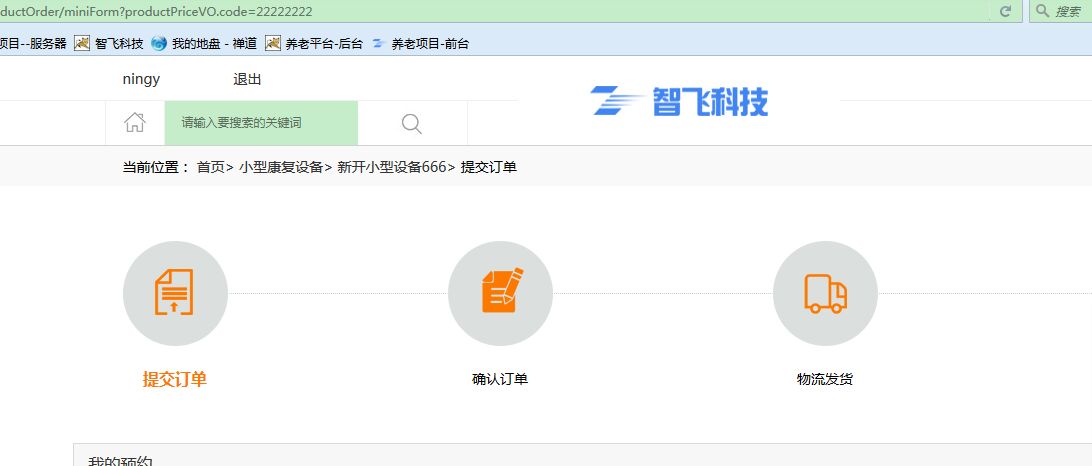The image size is (1092, 466).
Task: Open the 养老平台-后台 bookmark
Action: pos(314,43)
